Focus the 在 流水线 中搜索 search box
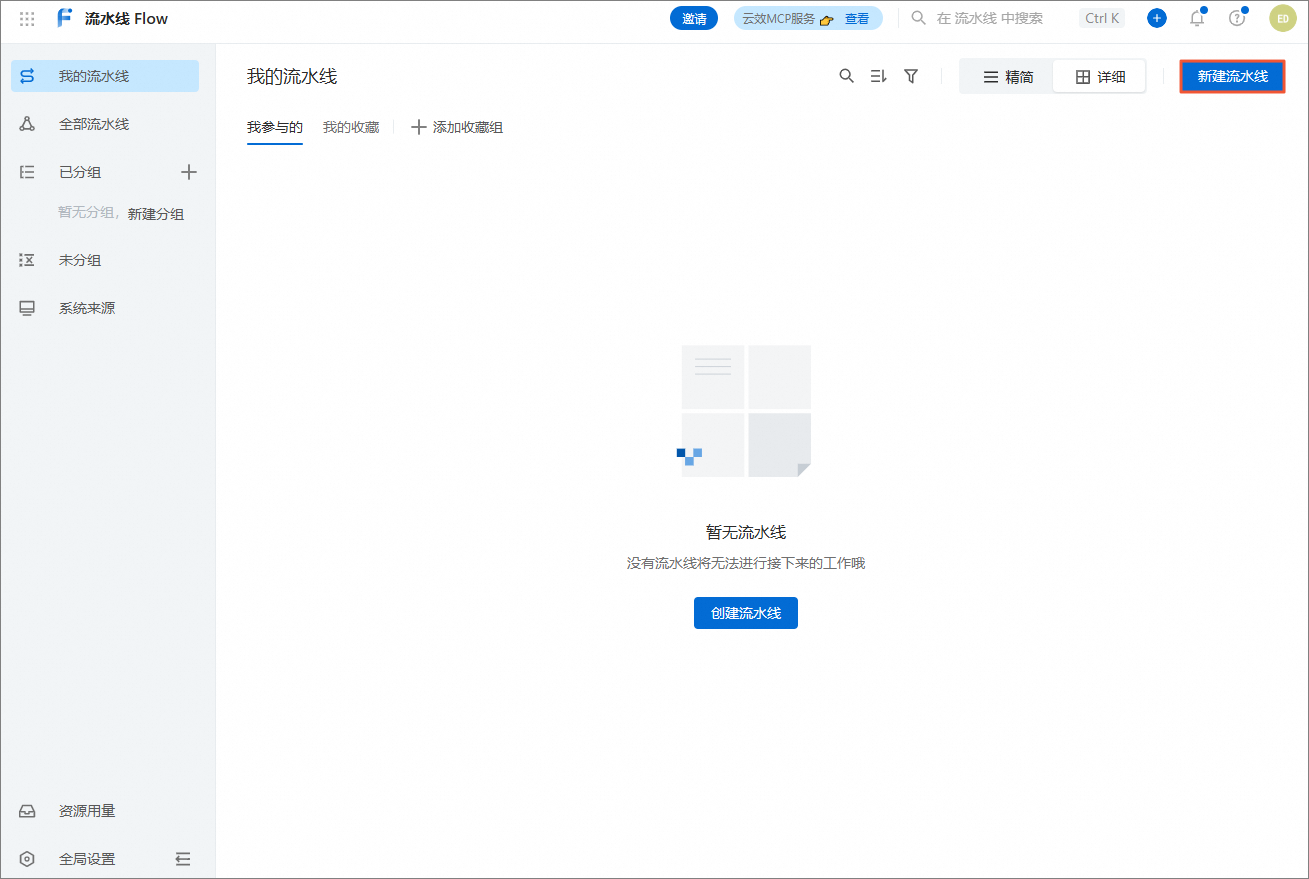The image size is (1309, 879). pyautogui.click(x=989, y=18)
